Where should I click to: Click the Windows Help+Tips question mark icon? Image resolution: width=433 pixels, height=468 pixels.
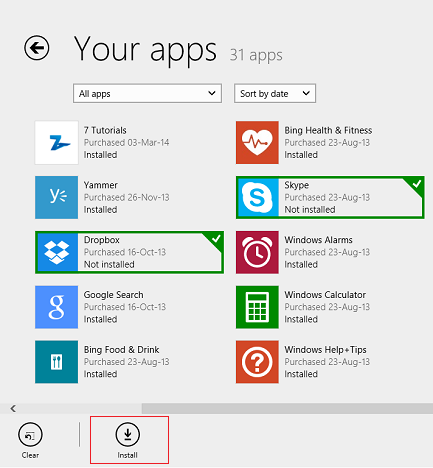click(x=257, y=362)
